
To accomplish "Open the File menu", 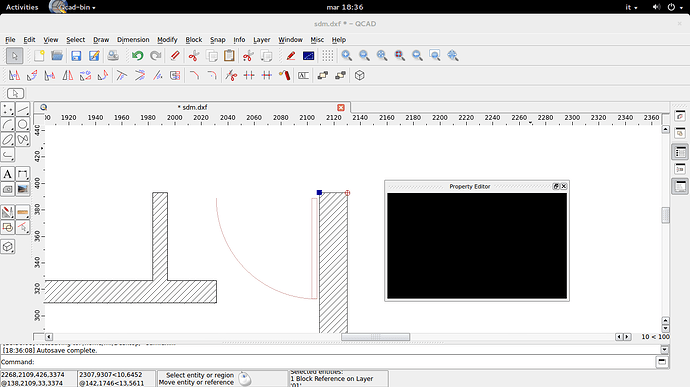I will (10, 40).
